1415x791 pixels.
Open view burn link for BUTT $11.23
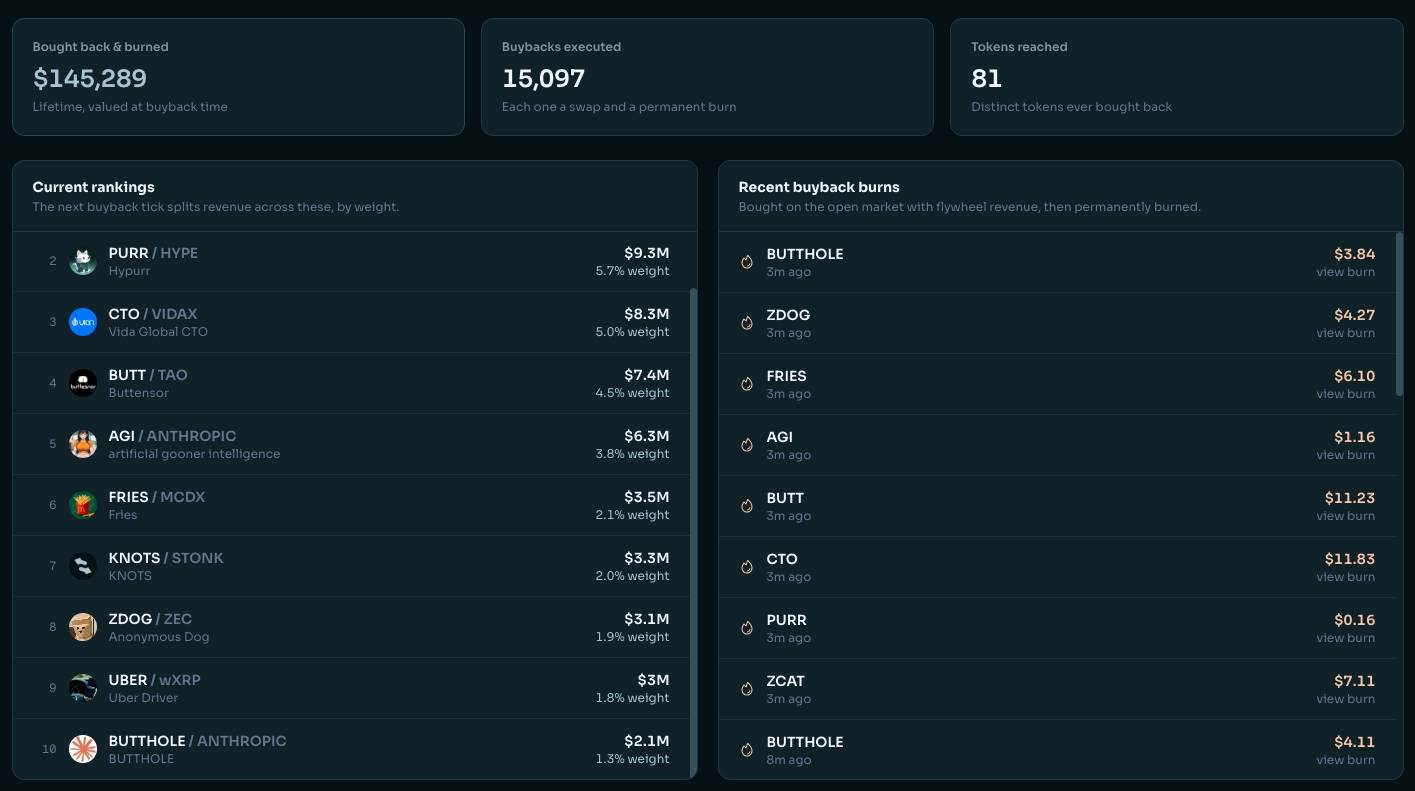click(1345, 516)
